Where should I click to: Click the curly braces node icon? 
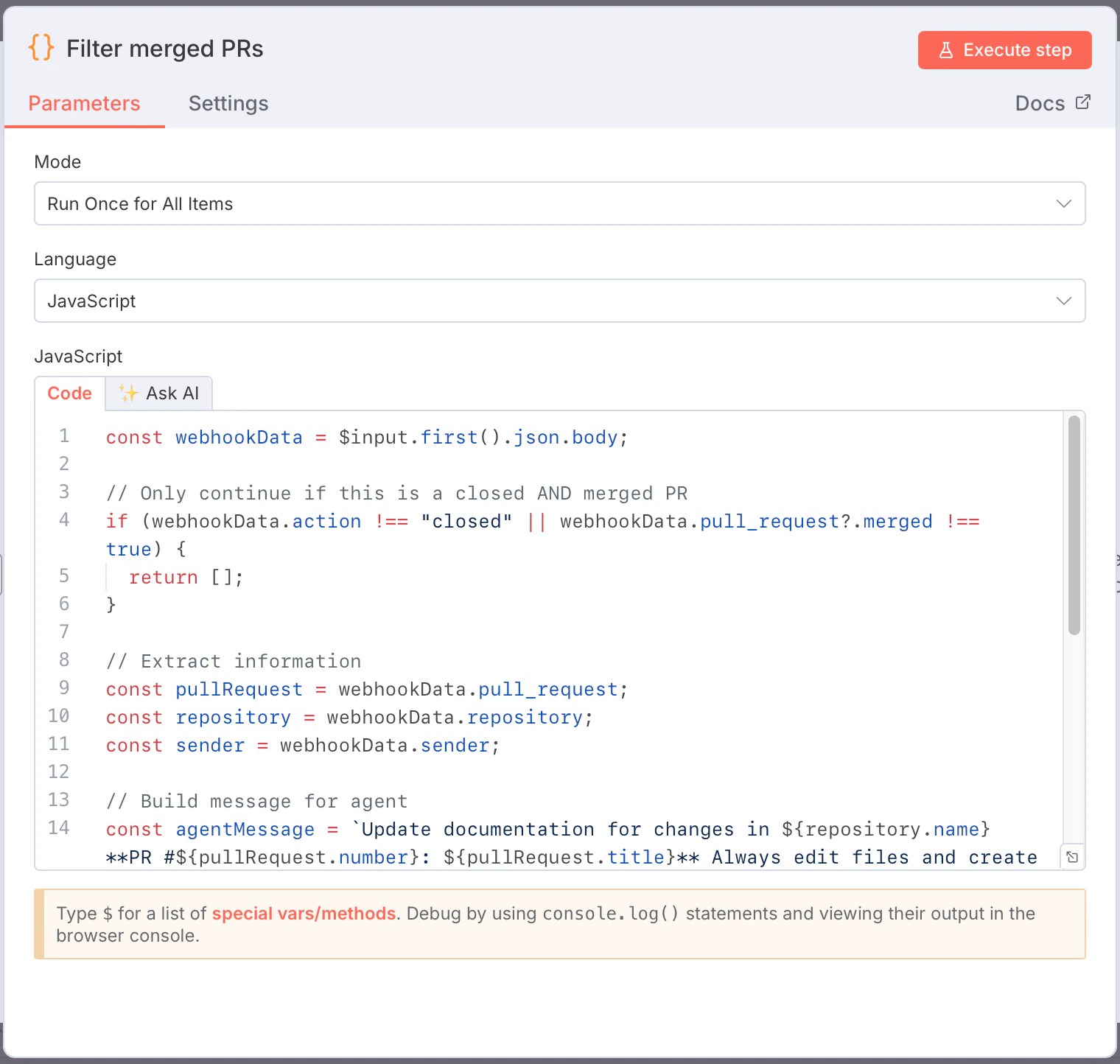(x=41, y=47)
